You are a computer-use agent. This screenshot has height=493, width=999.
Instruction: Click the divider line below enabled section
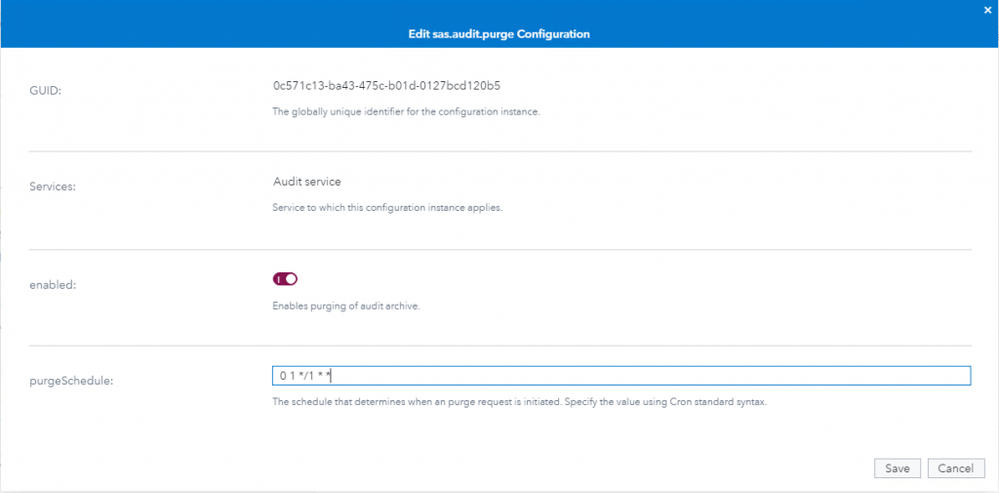[x=500, y=346]
